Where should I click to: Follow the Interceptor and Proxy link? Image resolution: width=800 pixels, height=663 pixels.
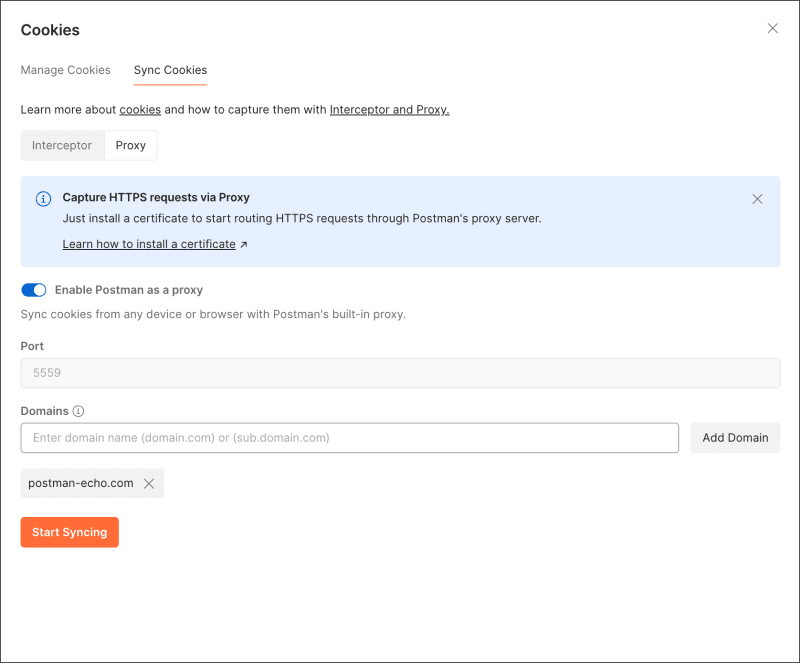point(389,110)
